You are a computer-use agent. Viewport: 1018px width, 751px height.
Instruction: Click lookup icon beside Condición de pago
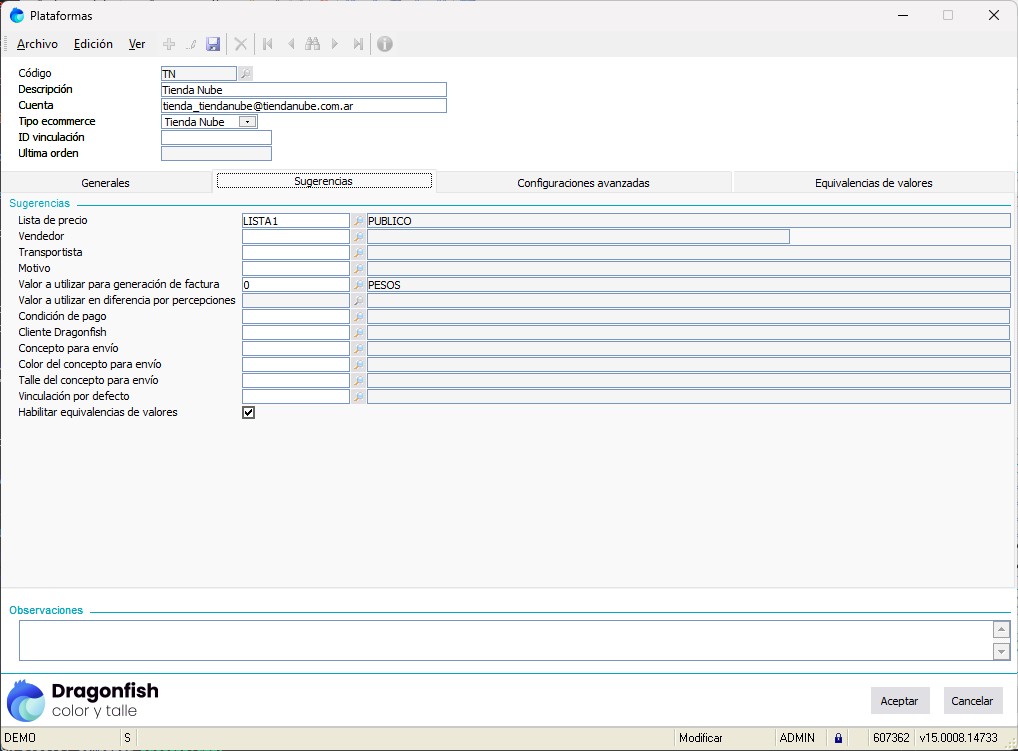click(358, 317)
